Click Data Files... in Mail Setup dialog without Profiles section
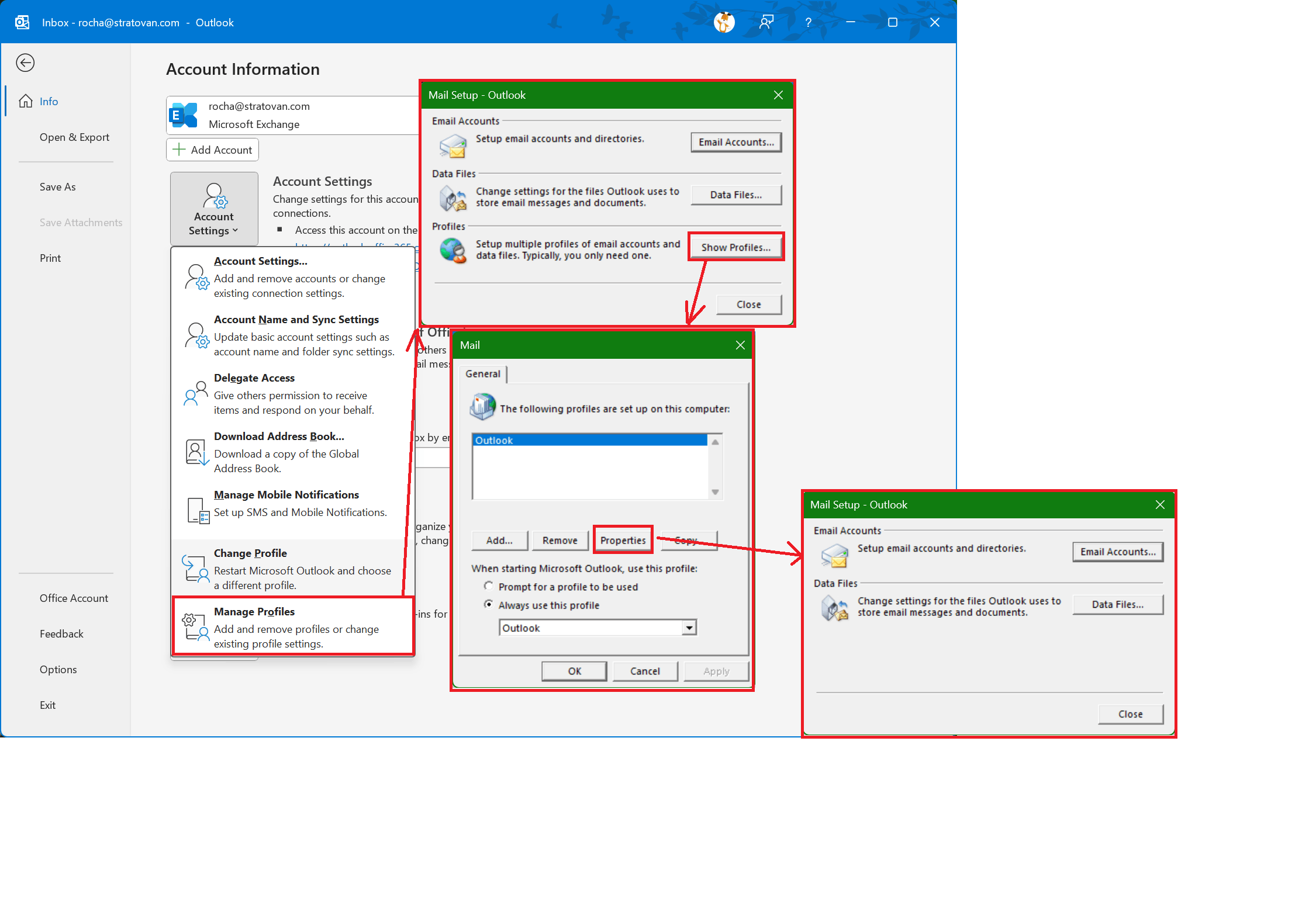 pos(1118,604)
